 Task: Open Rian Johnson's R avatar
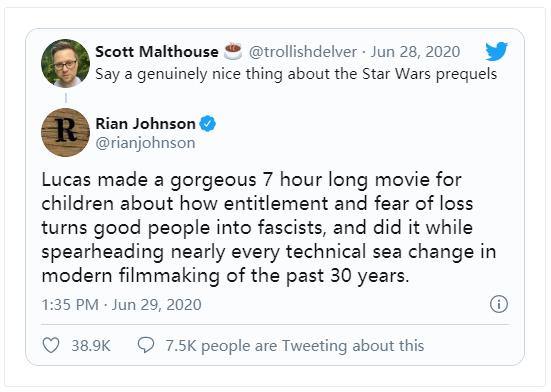[x=65, y=132]
